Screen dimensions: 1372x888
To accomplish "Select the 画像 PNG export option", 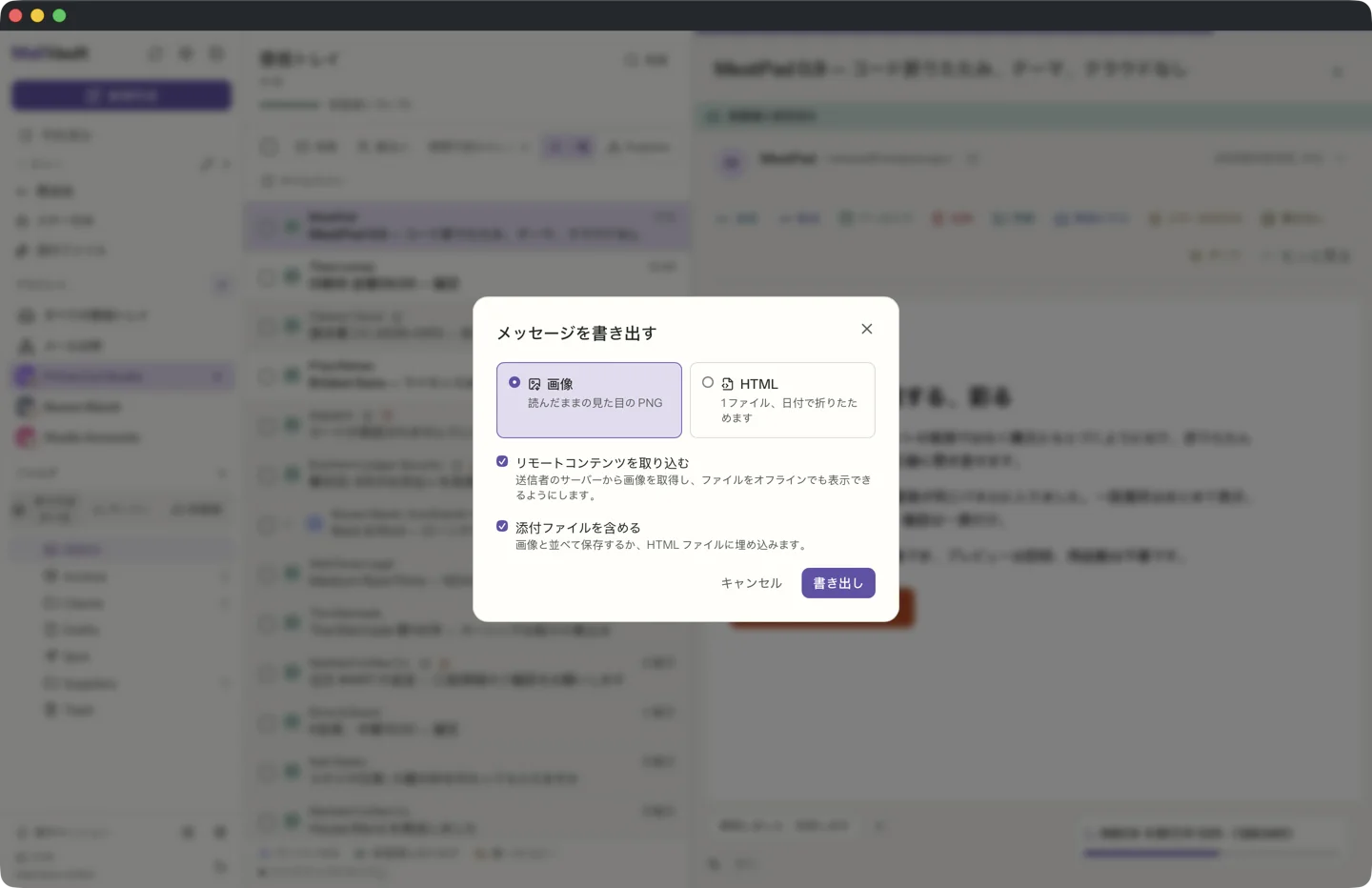I will [x=589, y=400].
